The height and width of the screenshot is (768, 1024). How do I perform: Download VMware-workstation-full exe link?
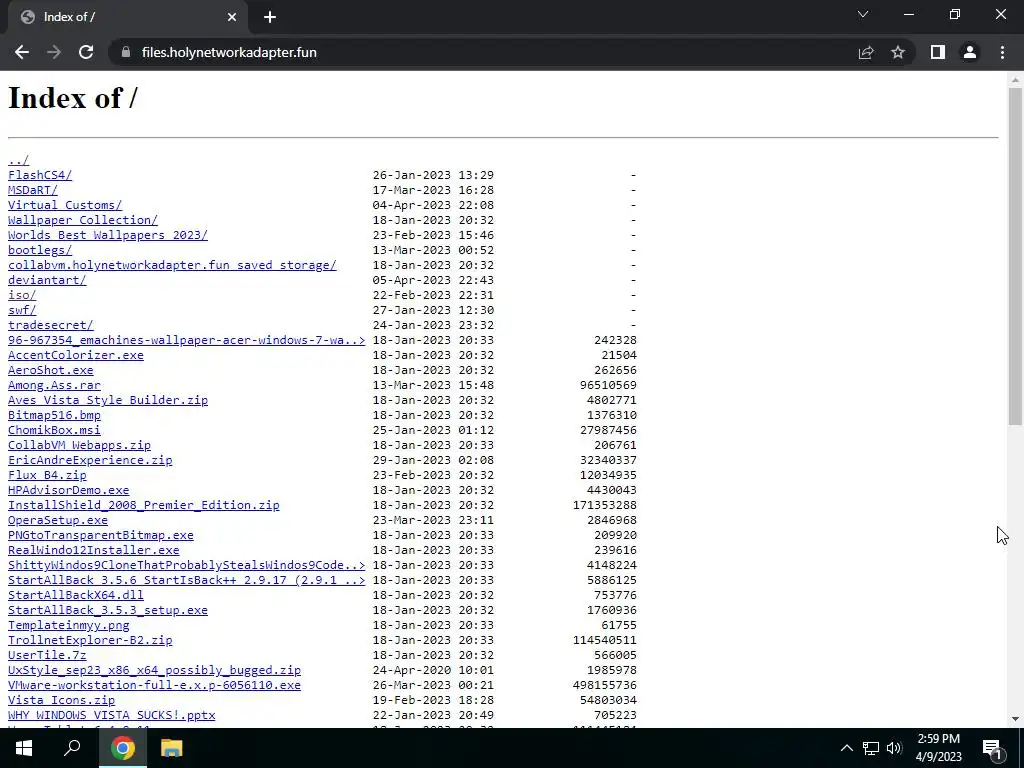[x=155, y=686]
